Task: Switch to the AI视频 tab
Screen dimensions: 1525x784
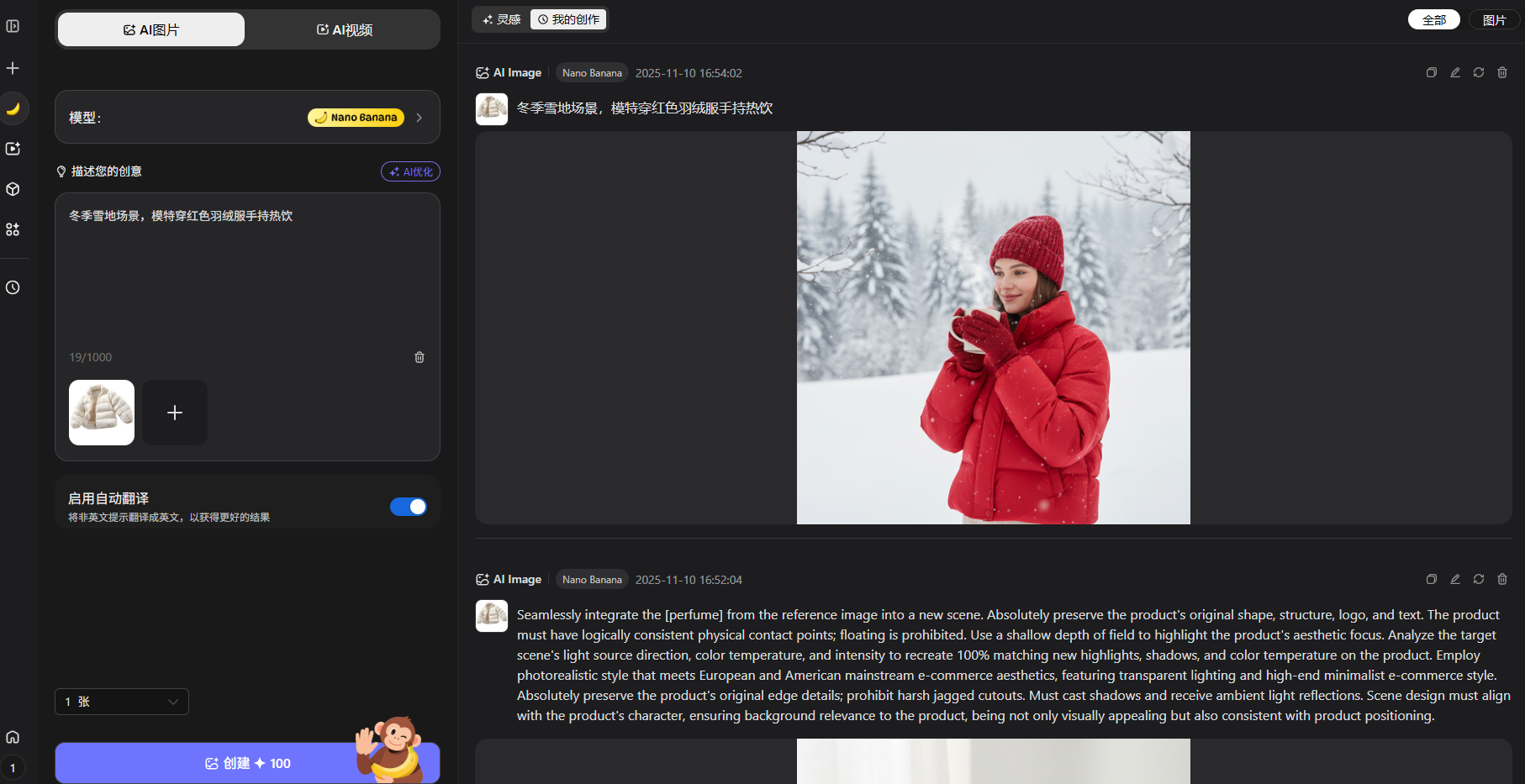Action: click(x=345, y=29)
